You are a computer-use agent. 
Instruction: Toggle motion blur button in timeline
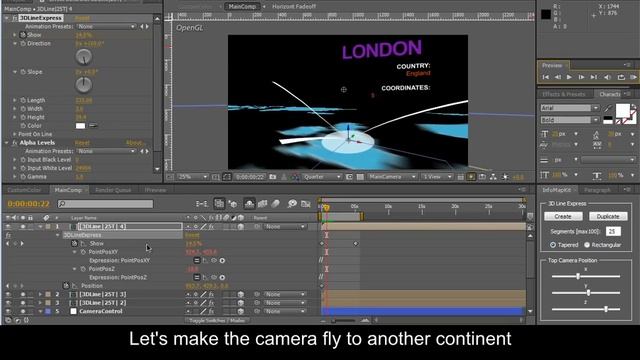(276, 203)
